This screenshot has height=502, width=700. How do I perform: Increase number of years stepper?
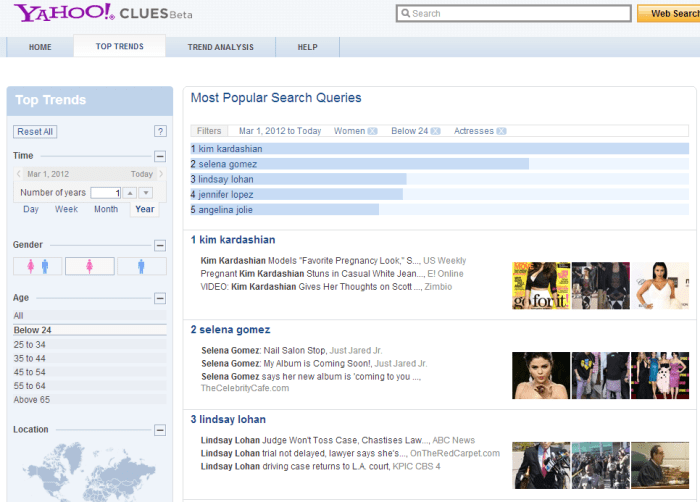click(130, 193)
